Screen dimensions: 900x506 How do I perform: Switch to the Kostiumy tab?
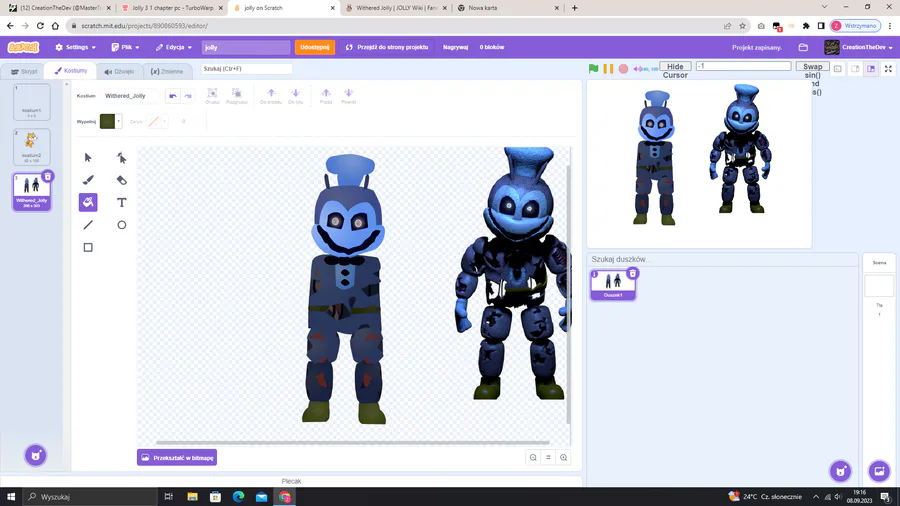[x=71, y=71]
